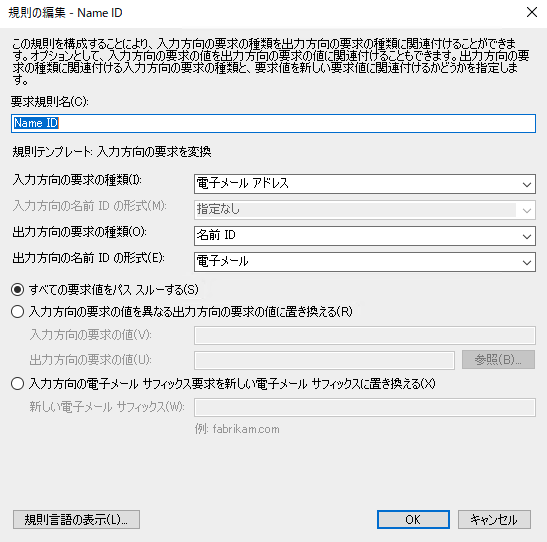This screenshot has height=542, width=547.
Task: Click the 新しい電子メール サフィックス(W) field
Action: [365, 407]
